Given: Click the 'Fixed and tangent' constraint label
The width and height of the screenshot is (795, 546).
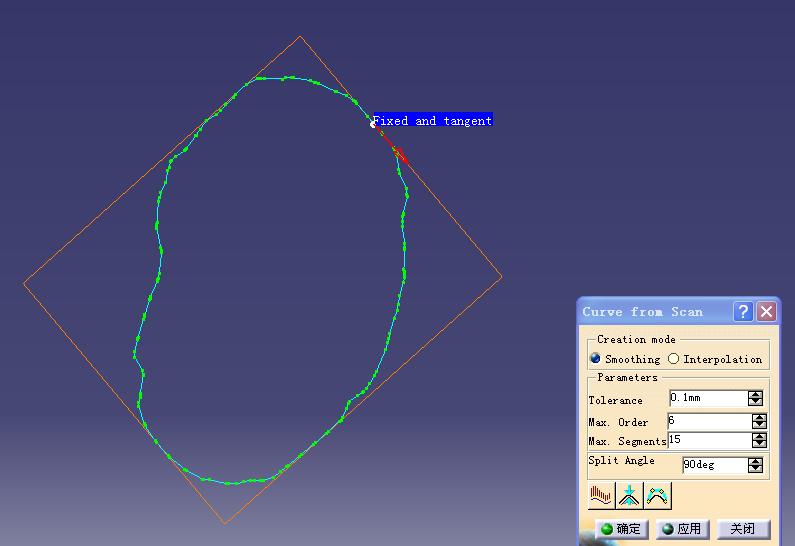Looking at the screenshot, I should [x=433, y=120].
